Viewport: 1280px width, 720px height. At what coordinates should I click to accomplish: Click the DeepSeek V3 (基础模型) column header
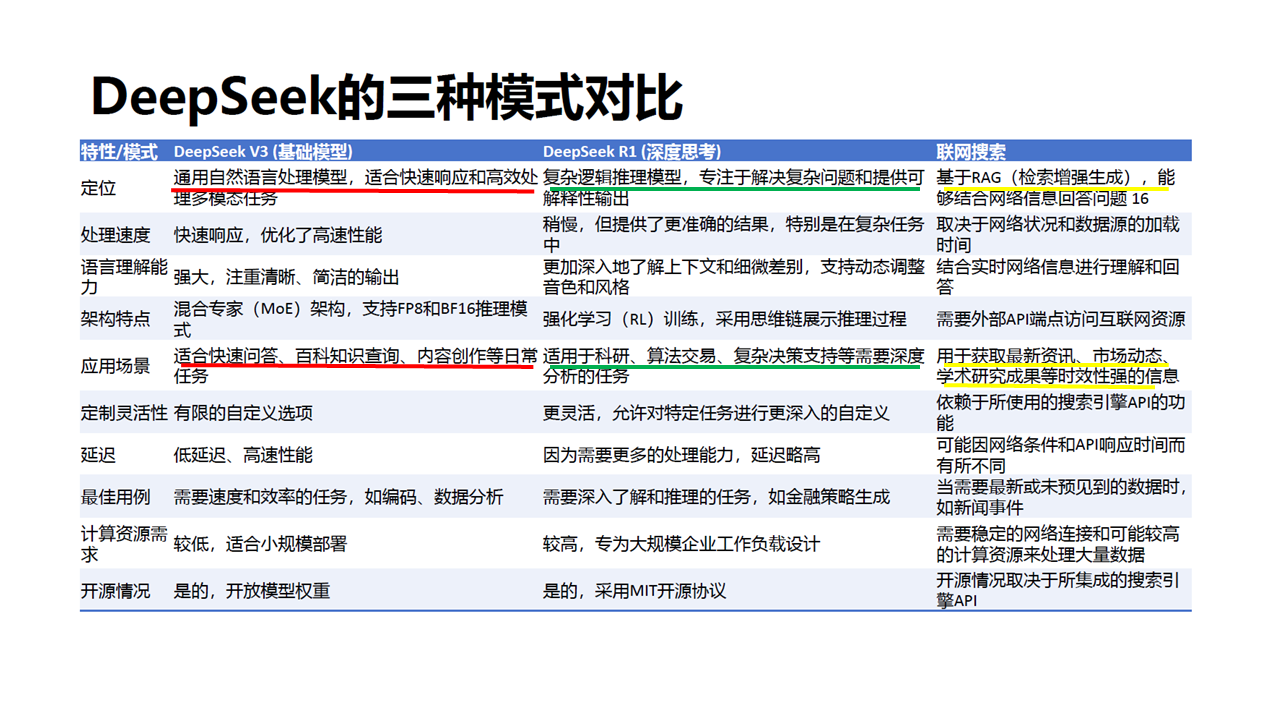pyautogui.click(x=263, y=152)
